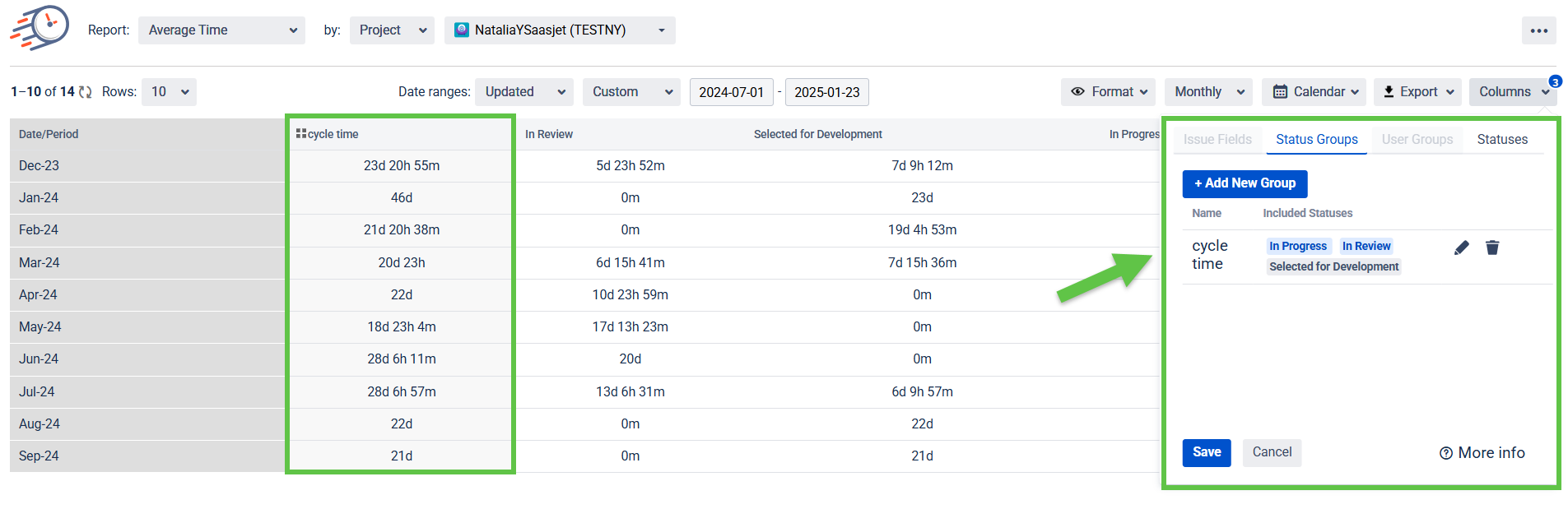Switch to the Statuses tab
Viewport: 1568px width, 509px height.
[1501, 140]
